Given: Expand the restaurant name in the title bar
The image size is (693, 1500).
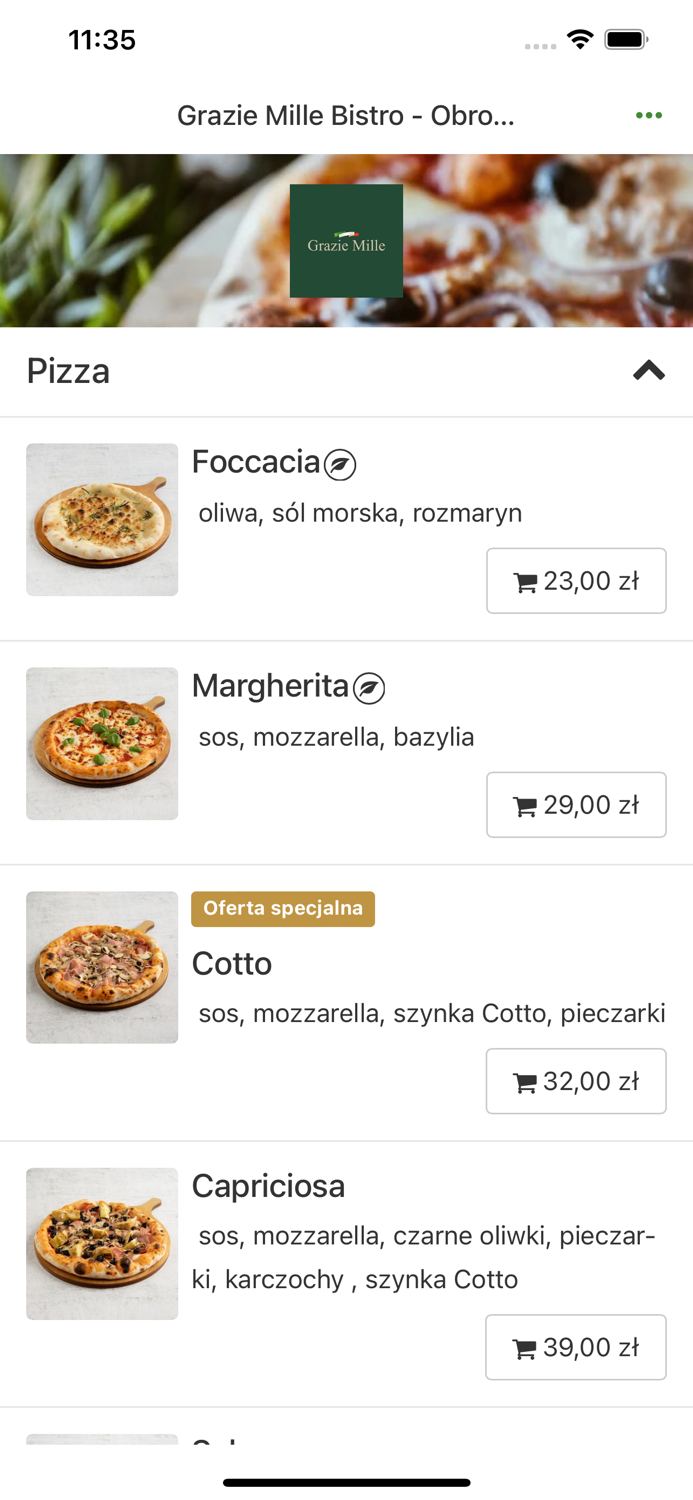Looking at the screenshot, I should (x=346, y=115).
